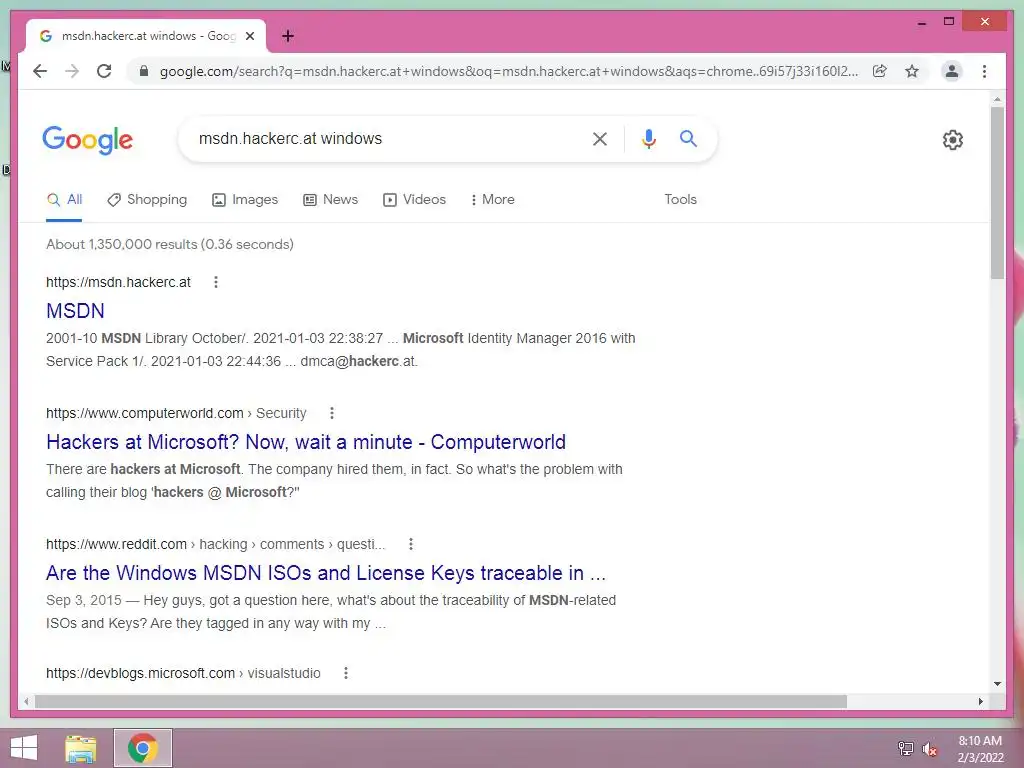The width and height of the screenshot is (1024, 768).
Task: Open File Explorer from taskbar
Action: pyautogui.click(x=81, y=748)
